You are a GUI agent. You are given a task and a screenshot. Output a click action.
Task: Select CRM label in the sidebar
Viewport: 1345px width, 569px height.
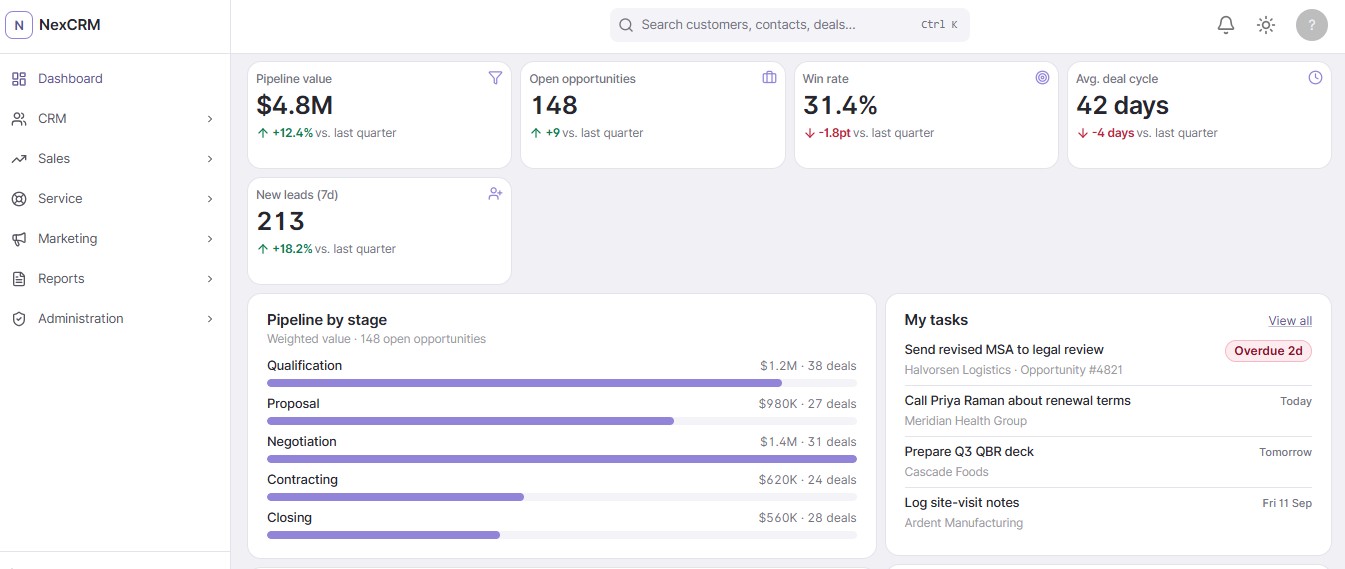click(x=52, y=119)
